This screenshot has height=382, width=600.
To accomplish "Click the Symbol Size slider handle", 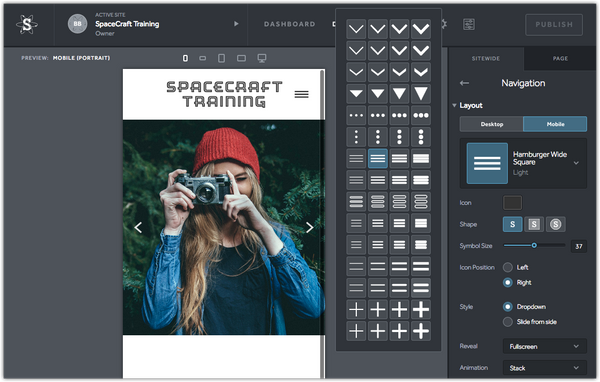I will pos(534,245).
